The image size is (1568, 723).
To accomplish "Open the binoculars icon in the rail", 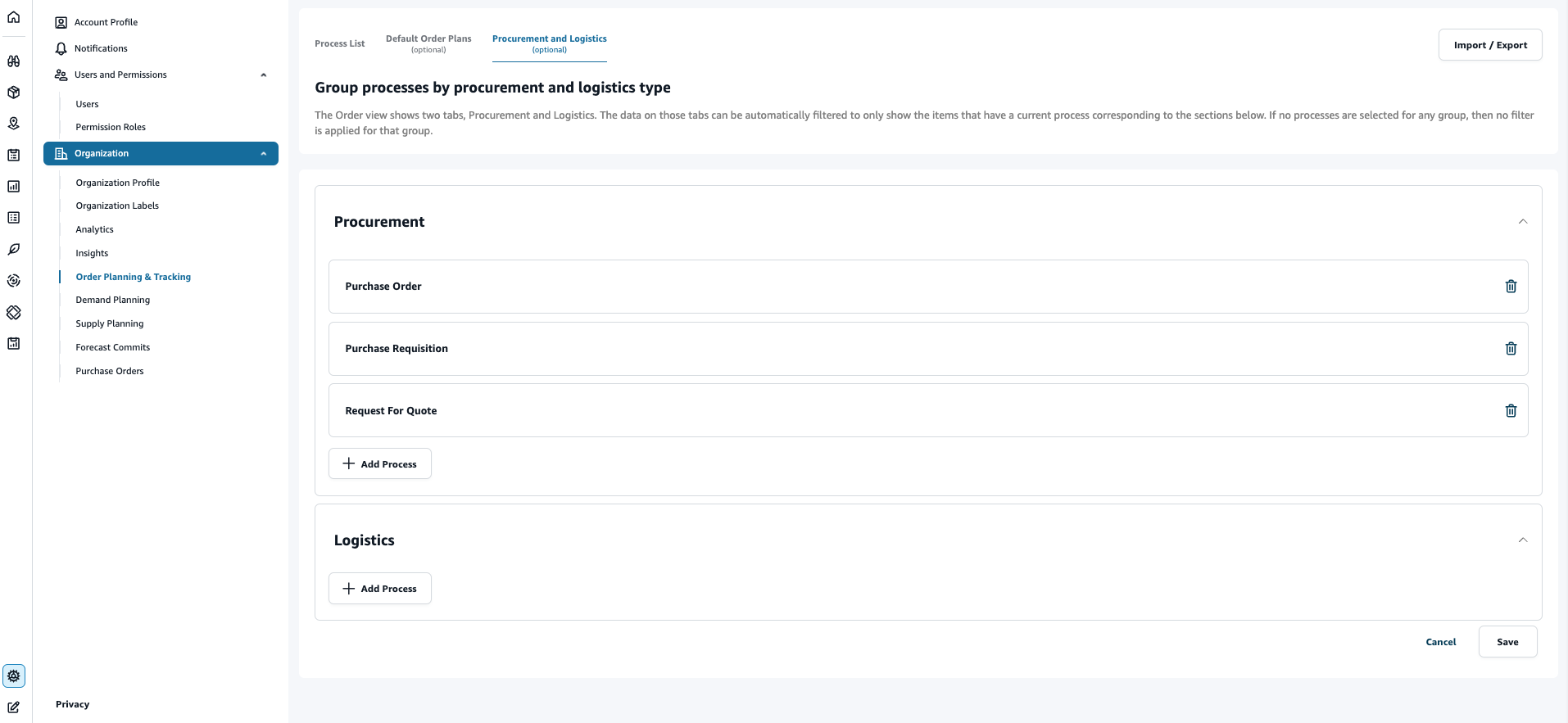I will point(14,61).
